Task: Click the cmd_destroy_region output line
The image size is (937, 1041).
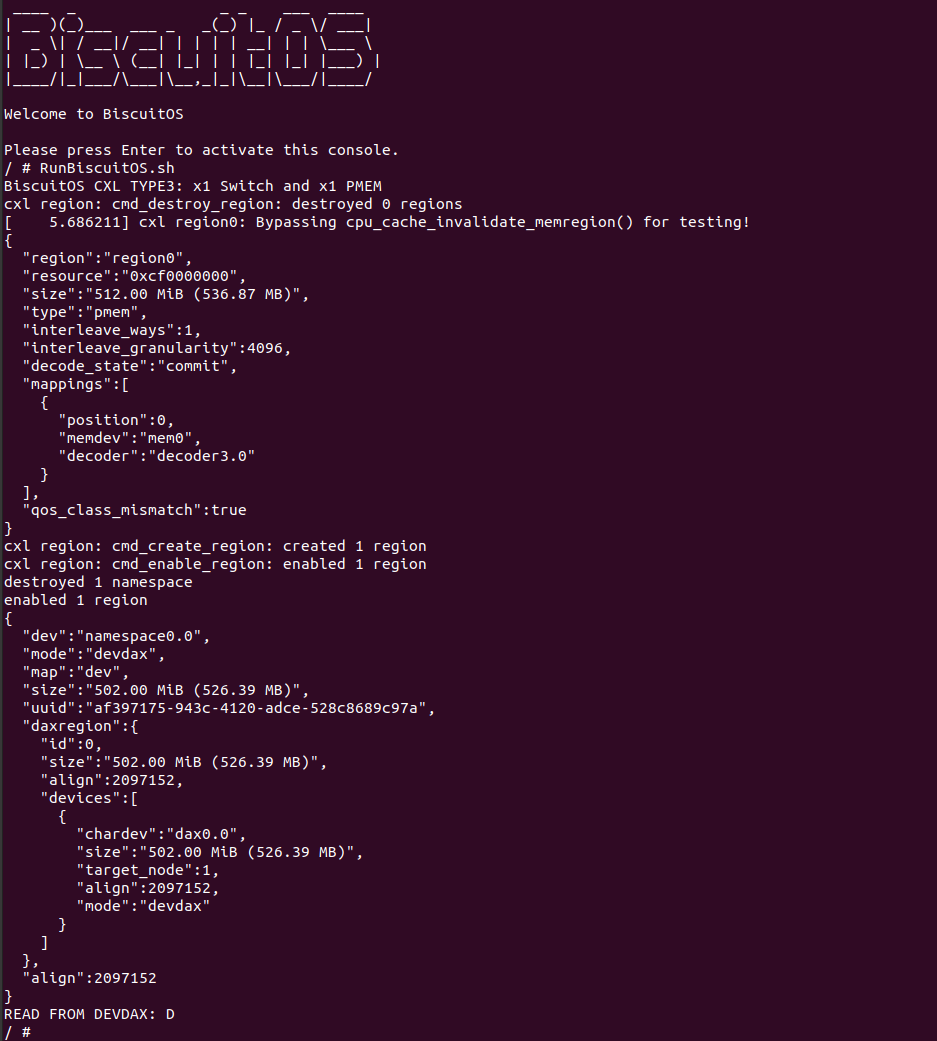Action: click(x=232, y=204)
